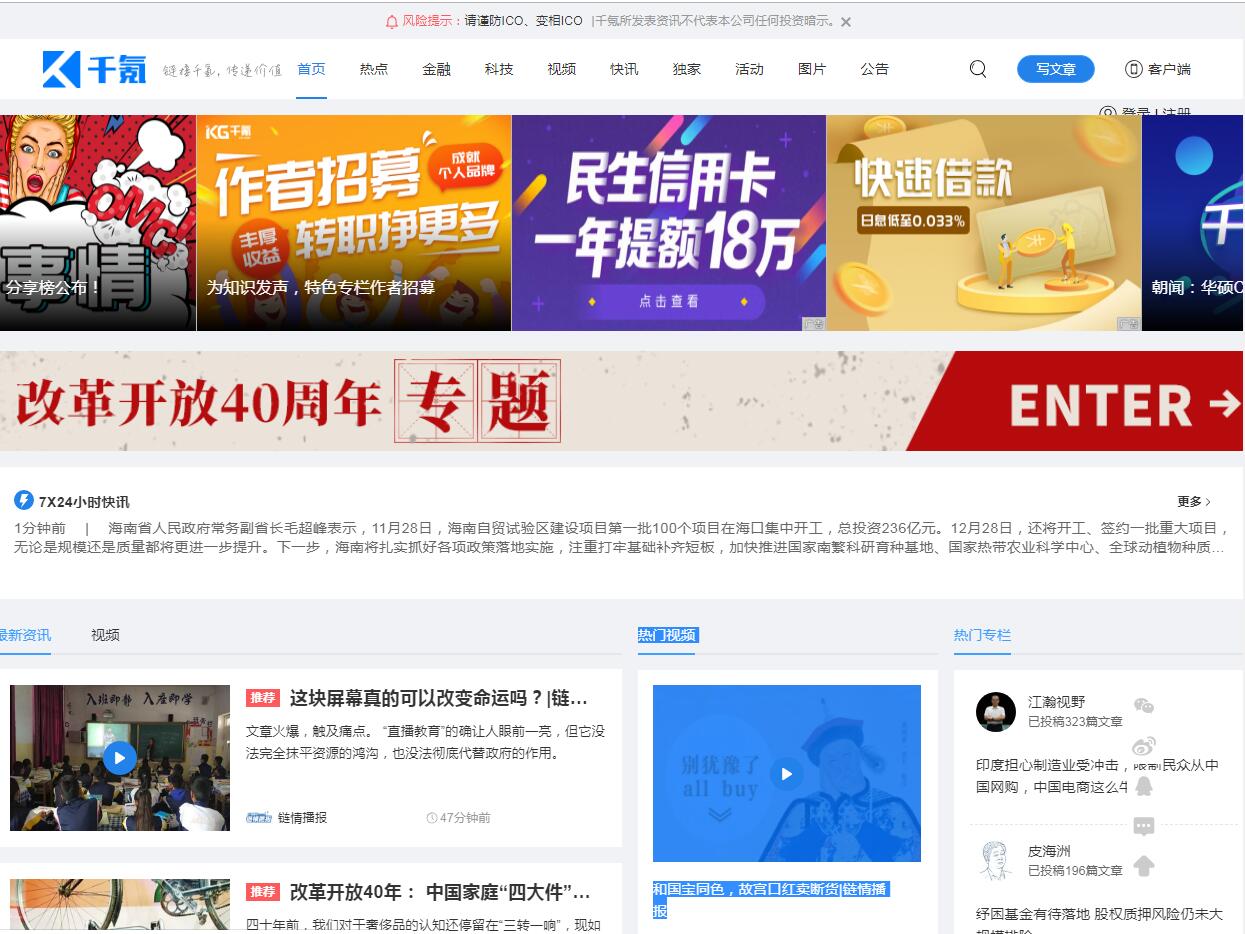1245x934 pixels.
Task: Open the 活动 nav item
Action: (x=749, y=69)
